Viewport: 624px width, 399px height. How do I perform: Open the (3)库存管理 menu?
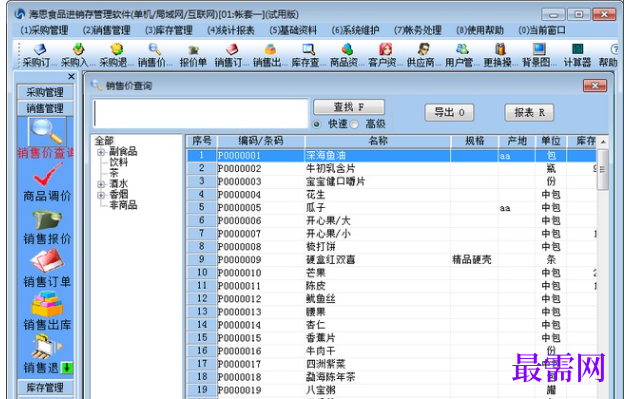click(169, 30)
